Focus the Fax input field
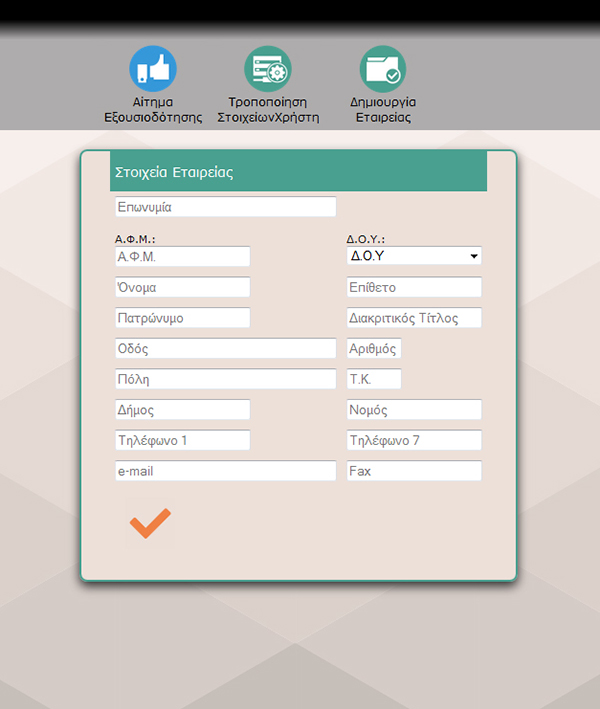The image size is (600, 709). pos(413,471)
